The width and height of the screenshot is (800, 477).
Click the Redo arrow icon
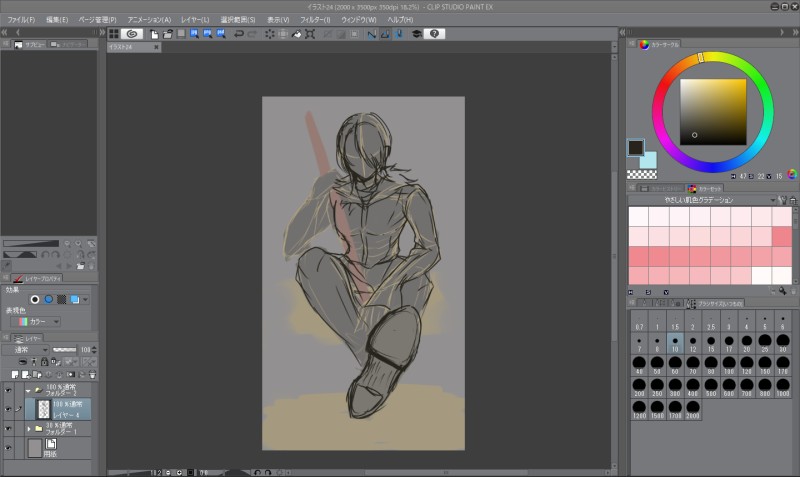[x=252, y=33]
